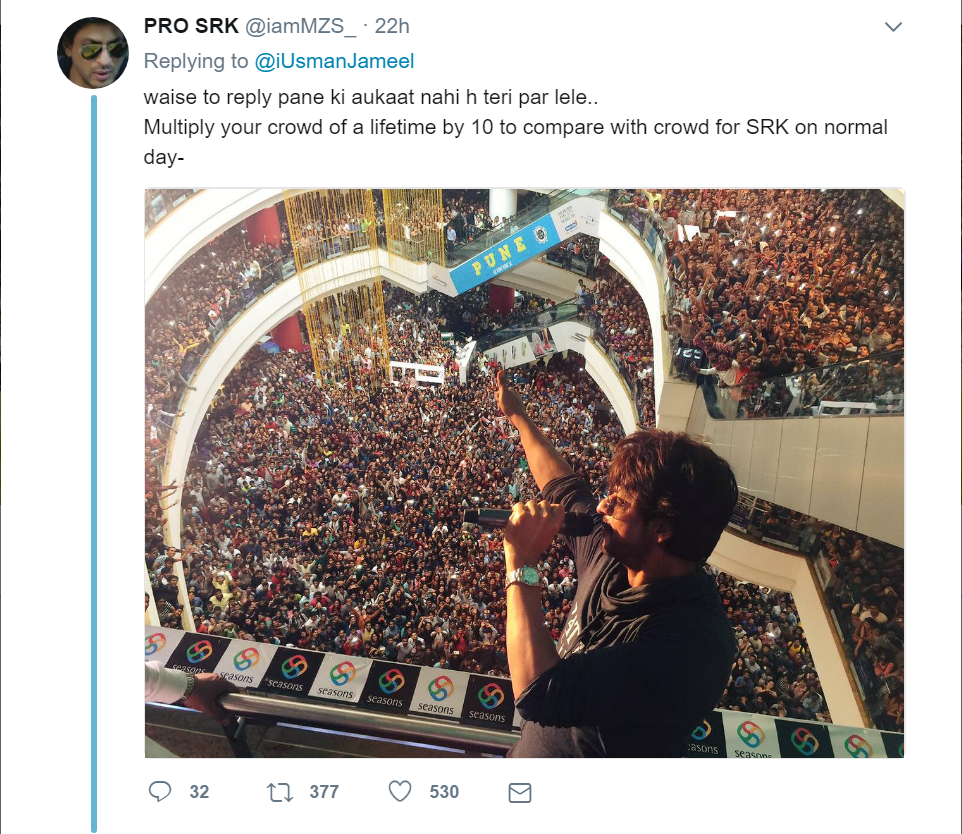Click the "Replying to" label

click(x=196, y=61)
